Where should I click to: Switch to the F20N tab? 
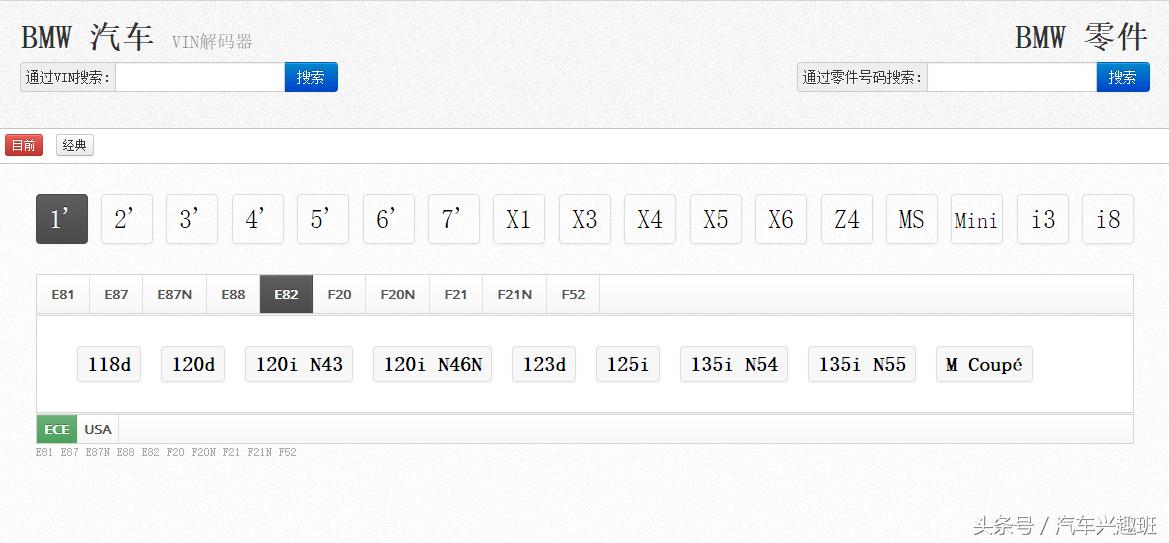pyautogui.click(x=397, y=295)
